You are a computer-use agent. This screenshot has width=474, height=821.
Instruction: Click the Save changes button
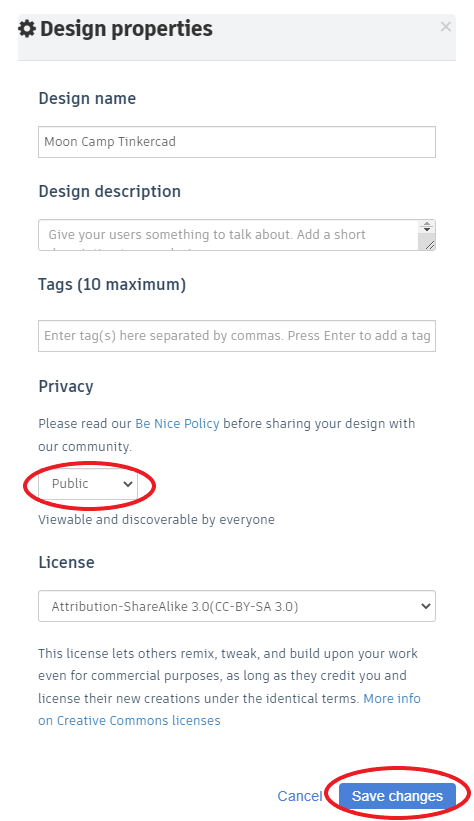[x=397, y=796]
